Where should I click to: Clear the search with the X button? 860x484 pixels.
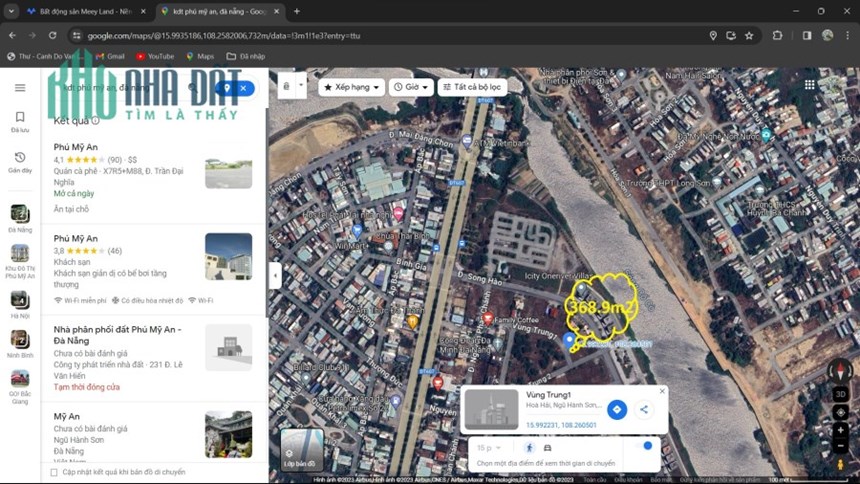point(243,88)
